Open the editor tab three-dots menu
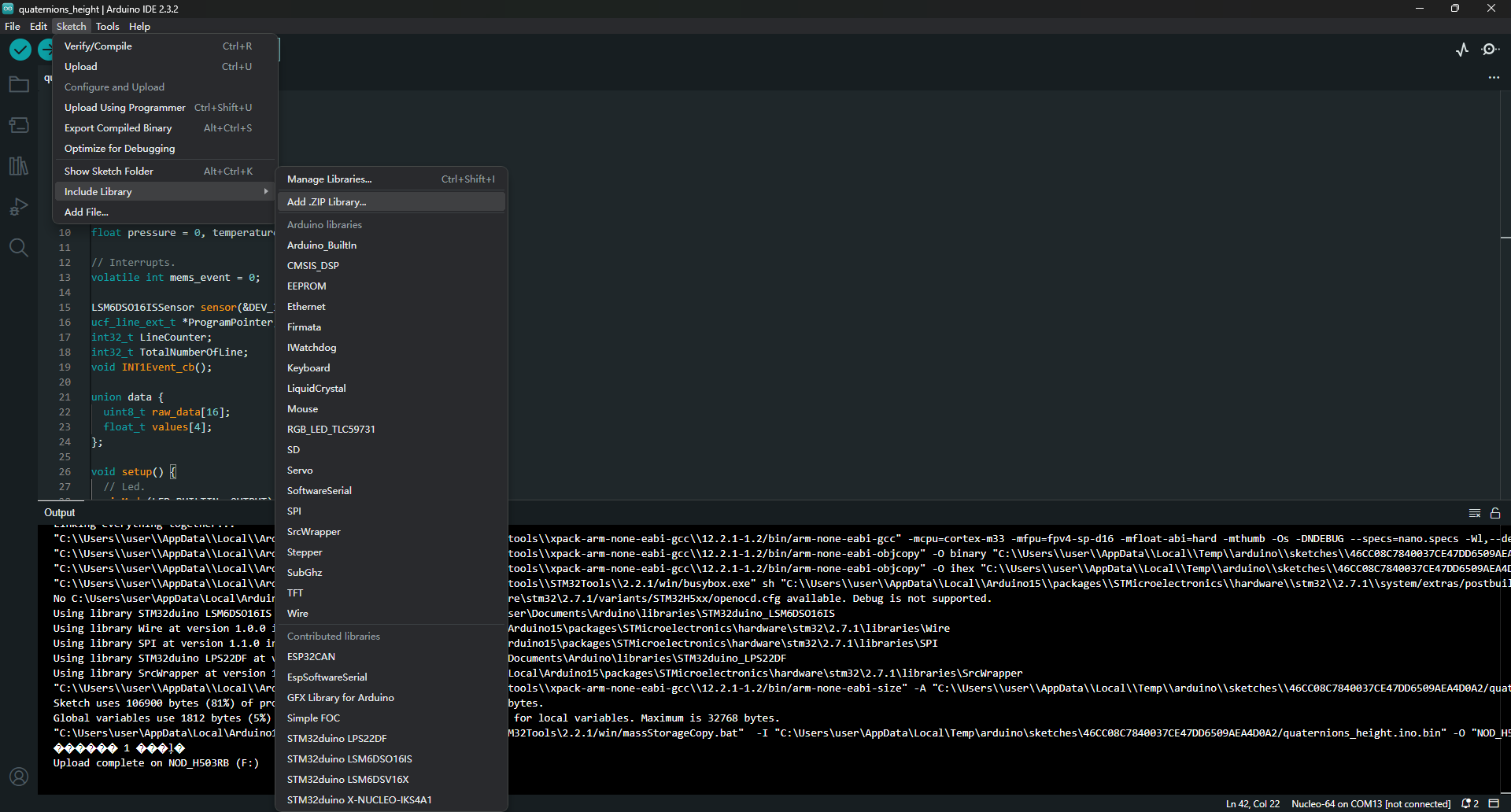 [1494, 78]
